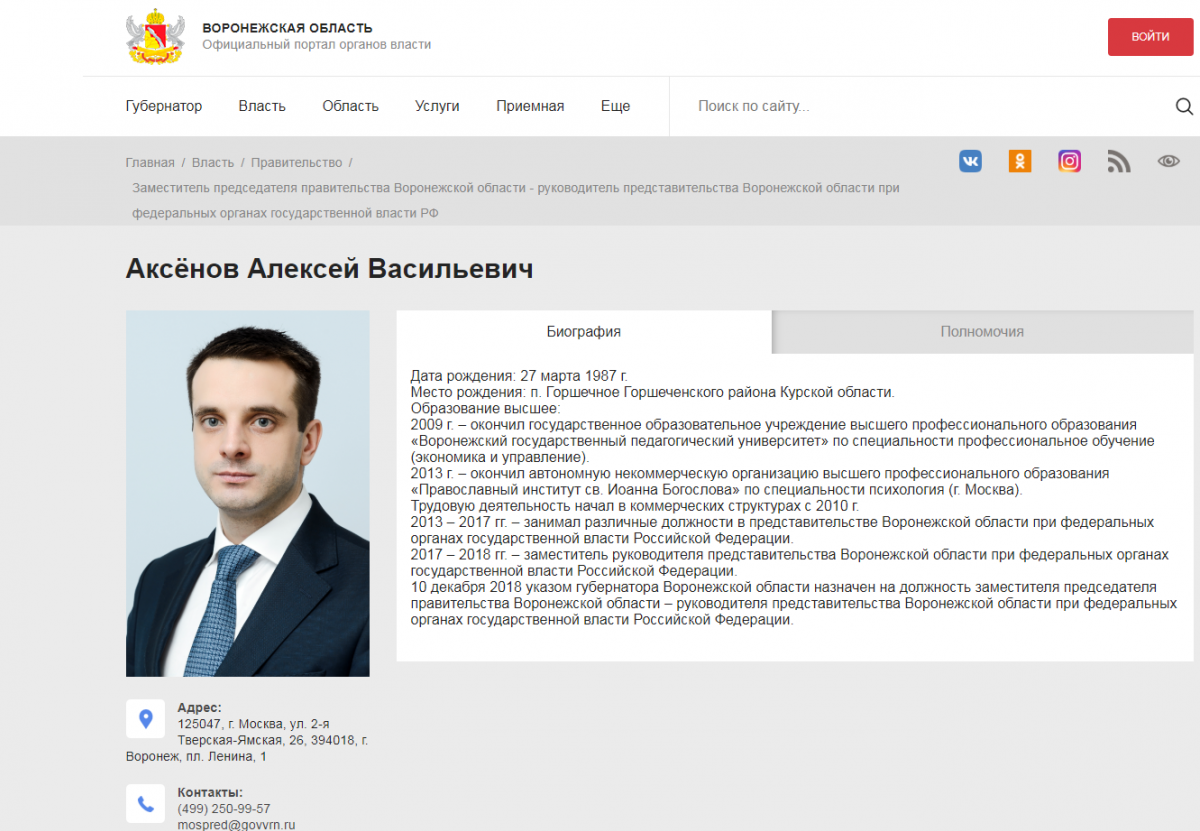Switch to the Полномочия tab
Viewport: 1200px width, 831px height.
pos(983,332)
